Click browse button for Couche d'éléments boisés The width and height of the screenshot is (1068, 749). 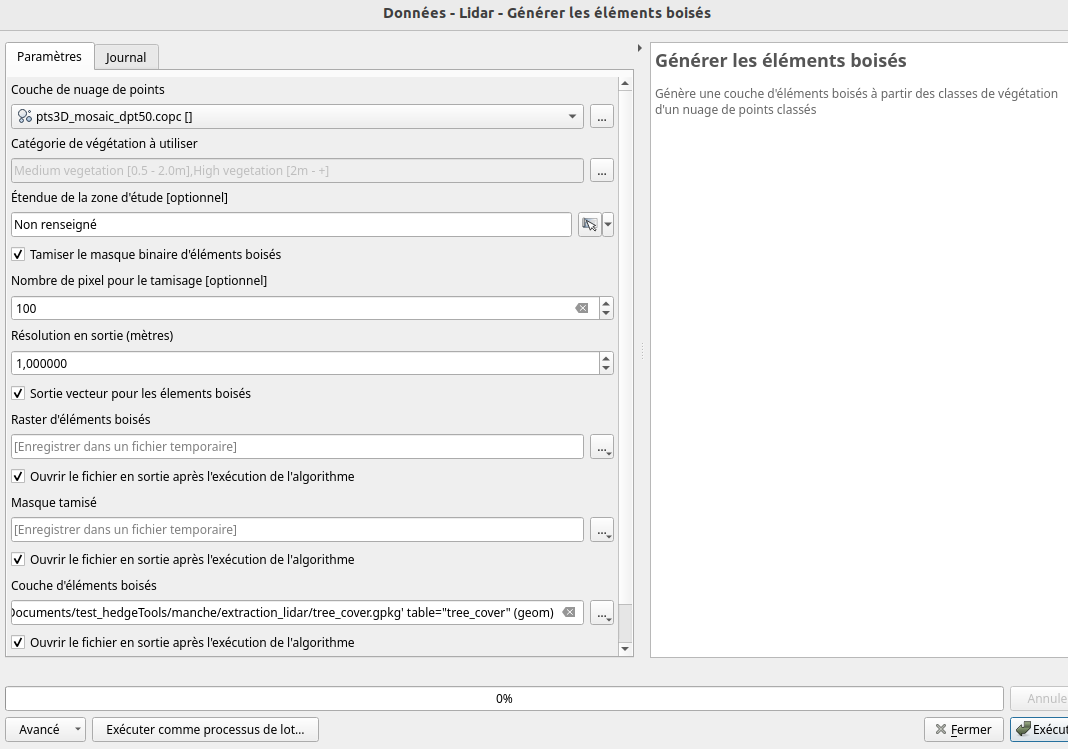[x=601, y=613]
